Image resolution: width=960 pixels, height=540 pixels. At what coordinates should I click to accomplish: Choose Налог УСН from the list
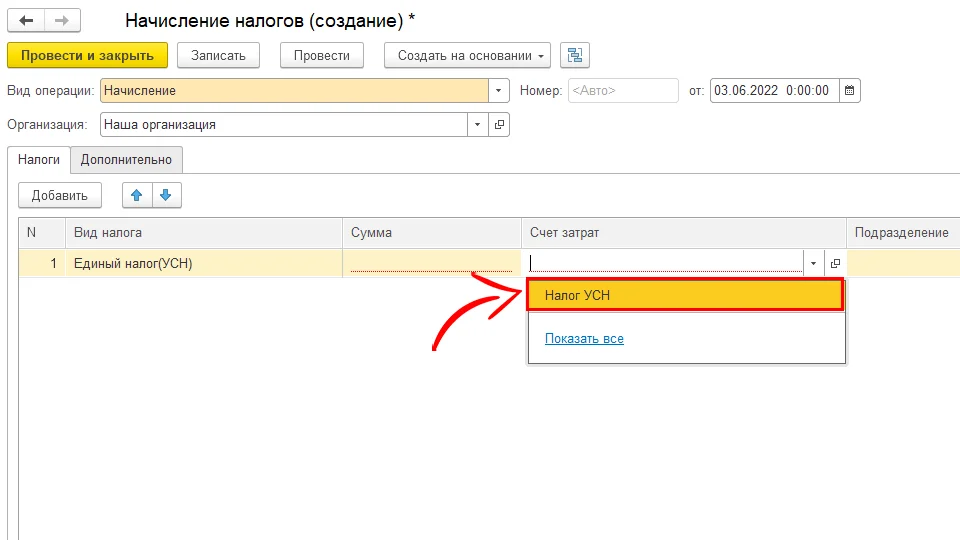pos(685,295)
